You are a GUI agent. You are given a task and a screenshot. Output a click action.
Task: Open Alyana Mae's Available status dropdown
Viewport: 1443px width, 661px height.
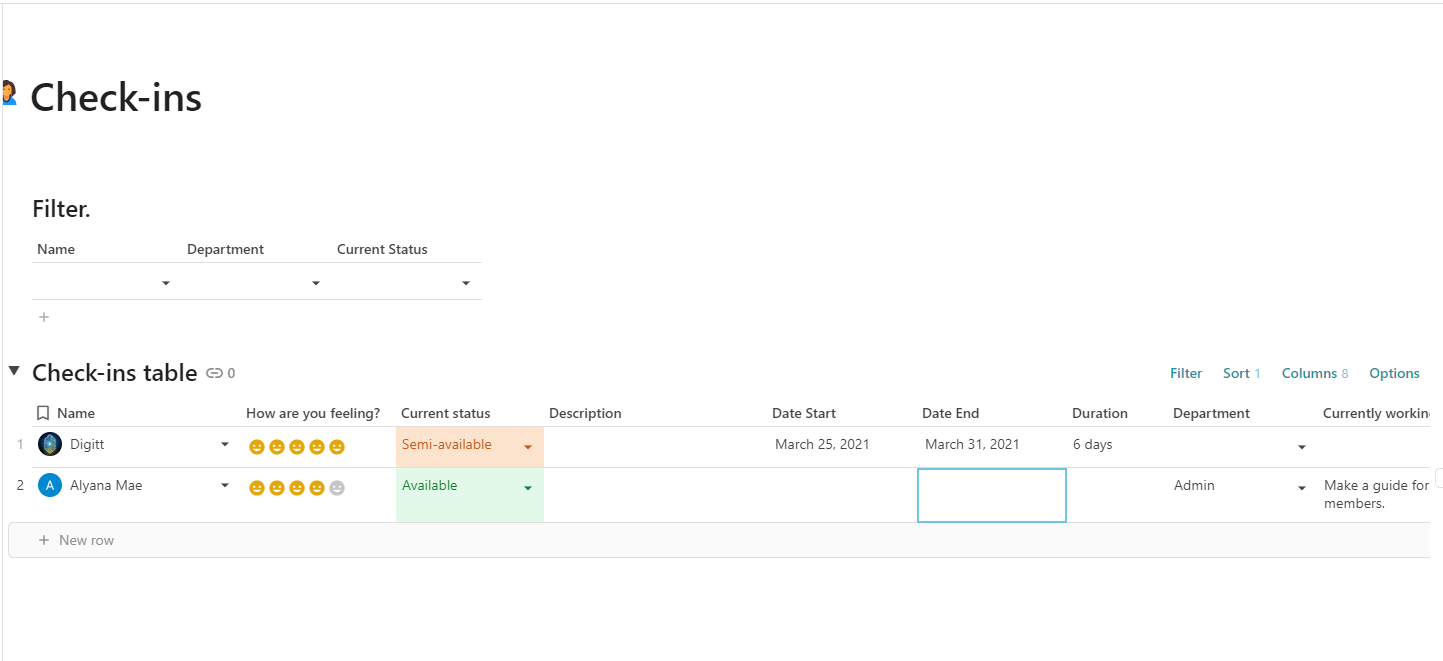point(528,488)
